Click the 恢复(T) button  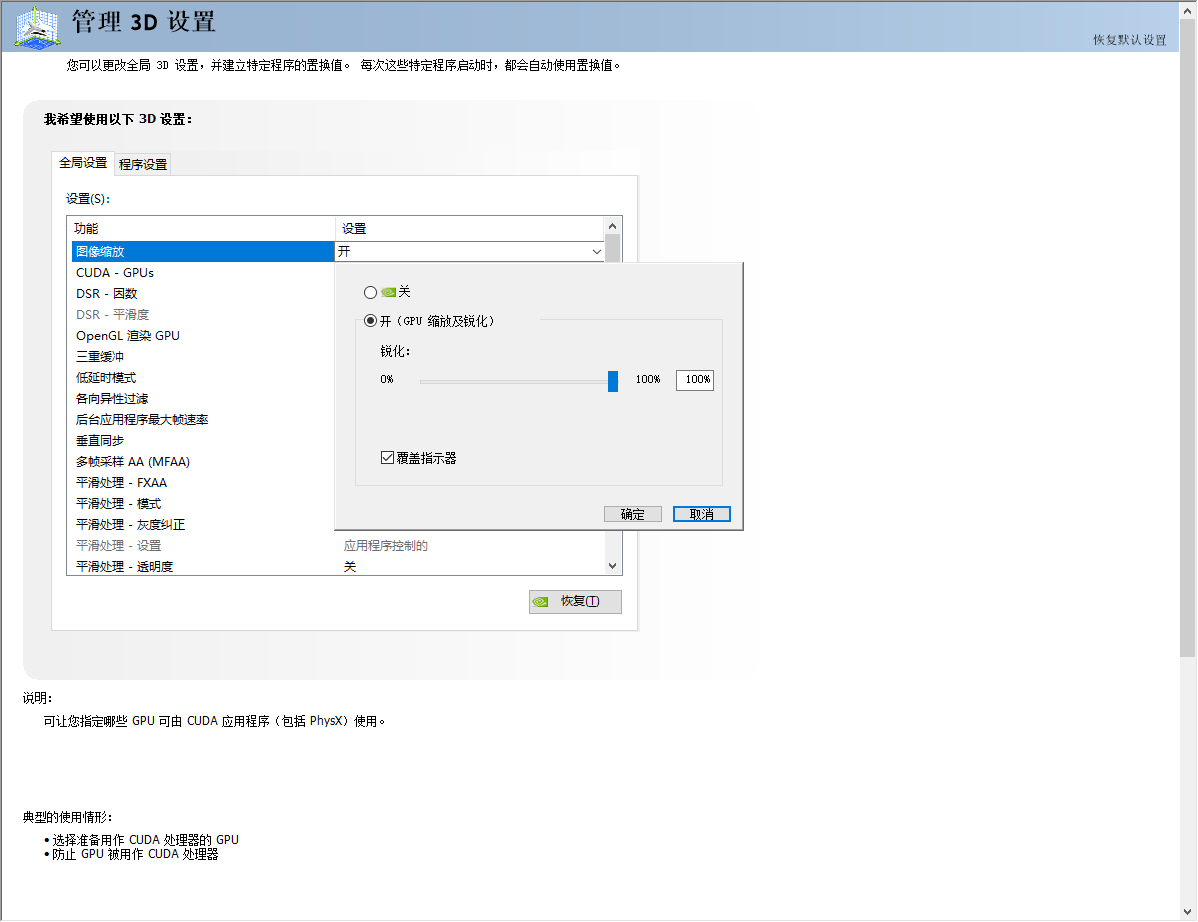pyautogui.click(x=575, y=602)
